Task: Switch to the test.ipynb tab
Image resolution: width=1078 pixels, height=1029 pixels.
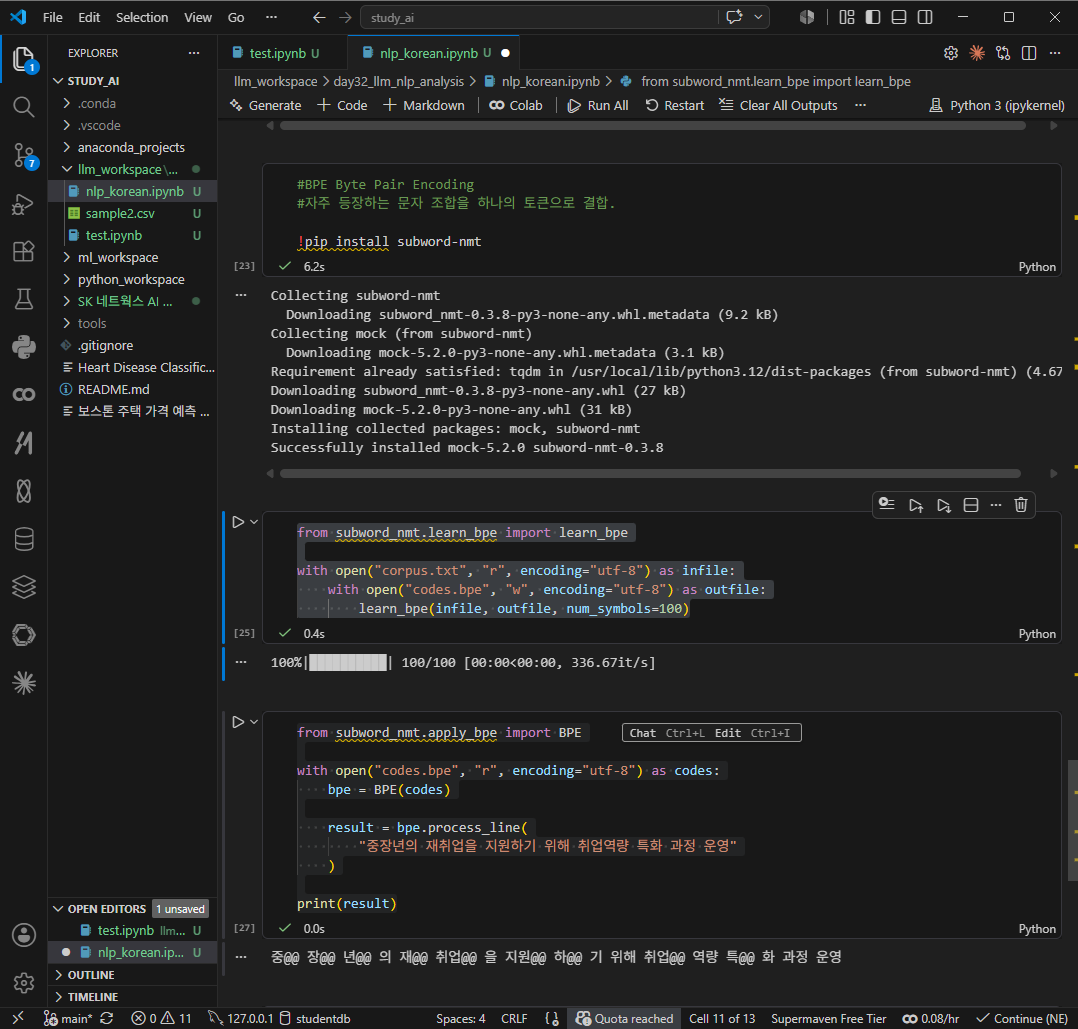Action: (276, 53)
